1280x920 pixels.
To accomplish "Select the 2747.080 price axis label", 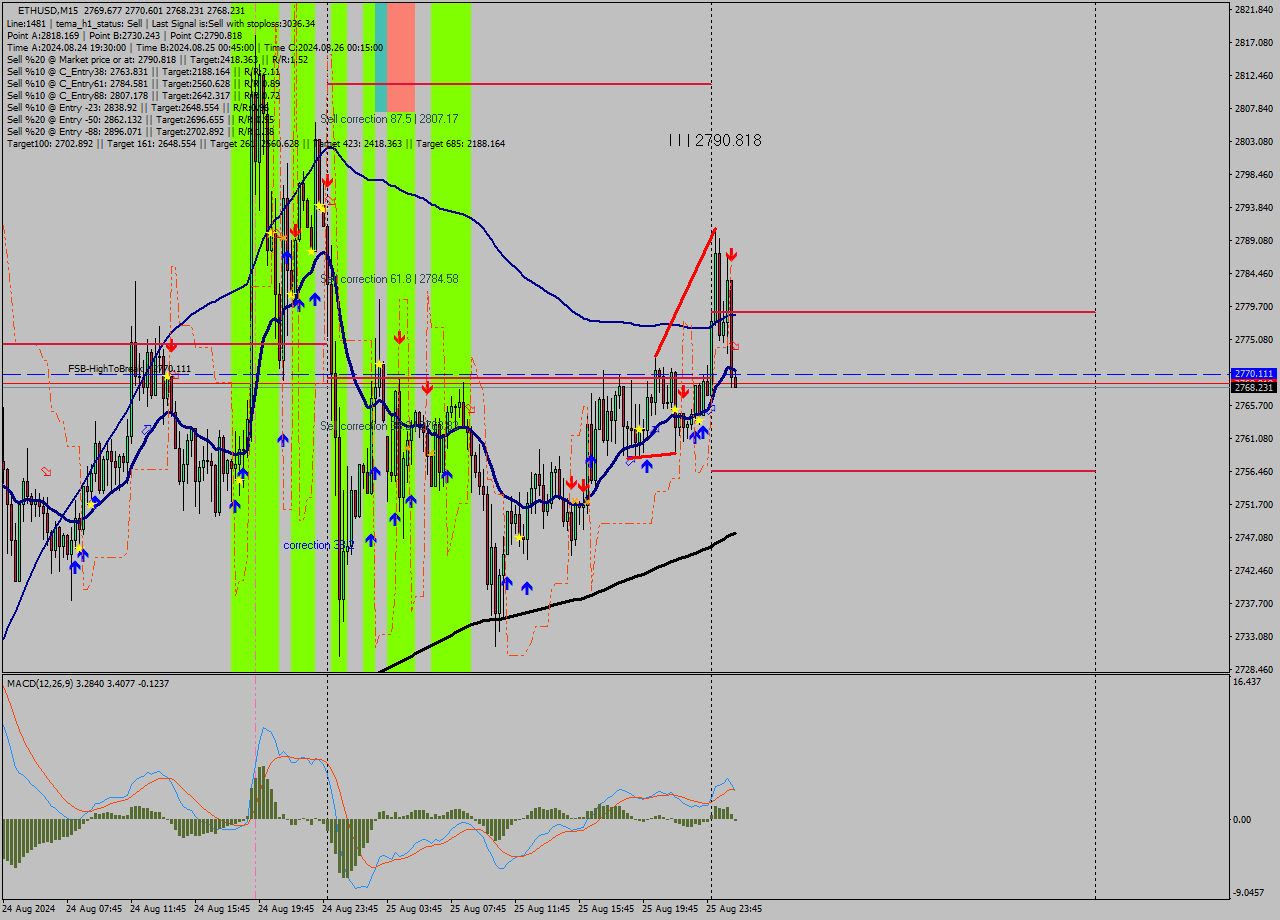I will tap(1253, 538).
